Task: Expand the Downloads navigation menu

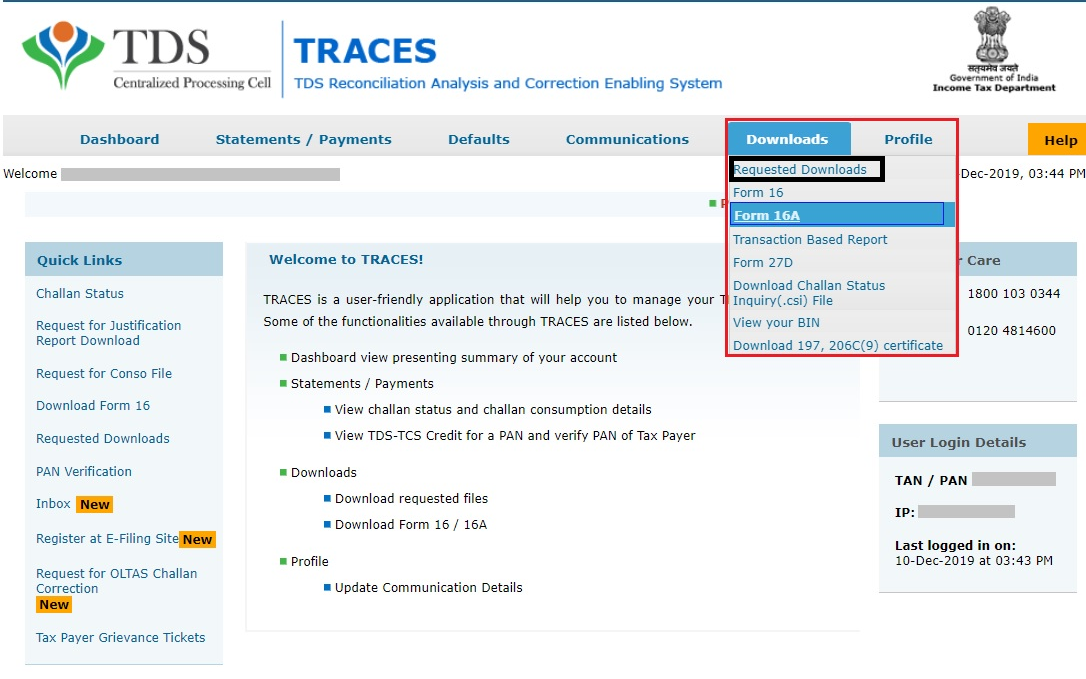Action: pos(789,139)
